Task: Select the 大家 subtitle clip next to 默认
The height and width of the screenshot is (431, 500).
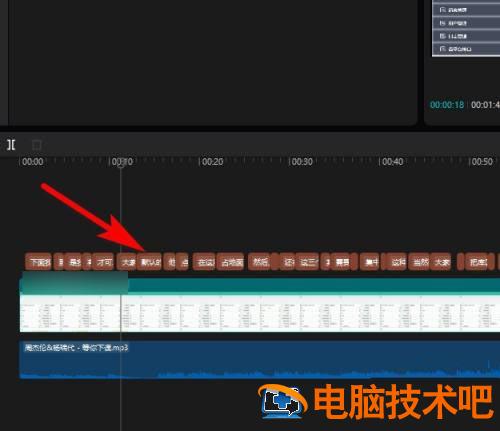Action: tap(127, 262)
